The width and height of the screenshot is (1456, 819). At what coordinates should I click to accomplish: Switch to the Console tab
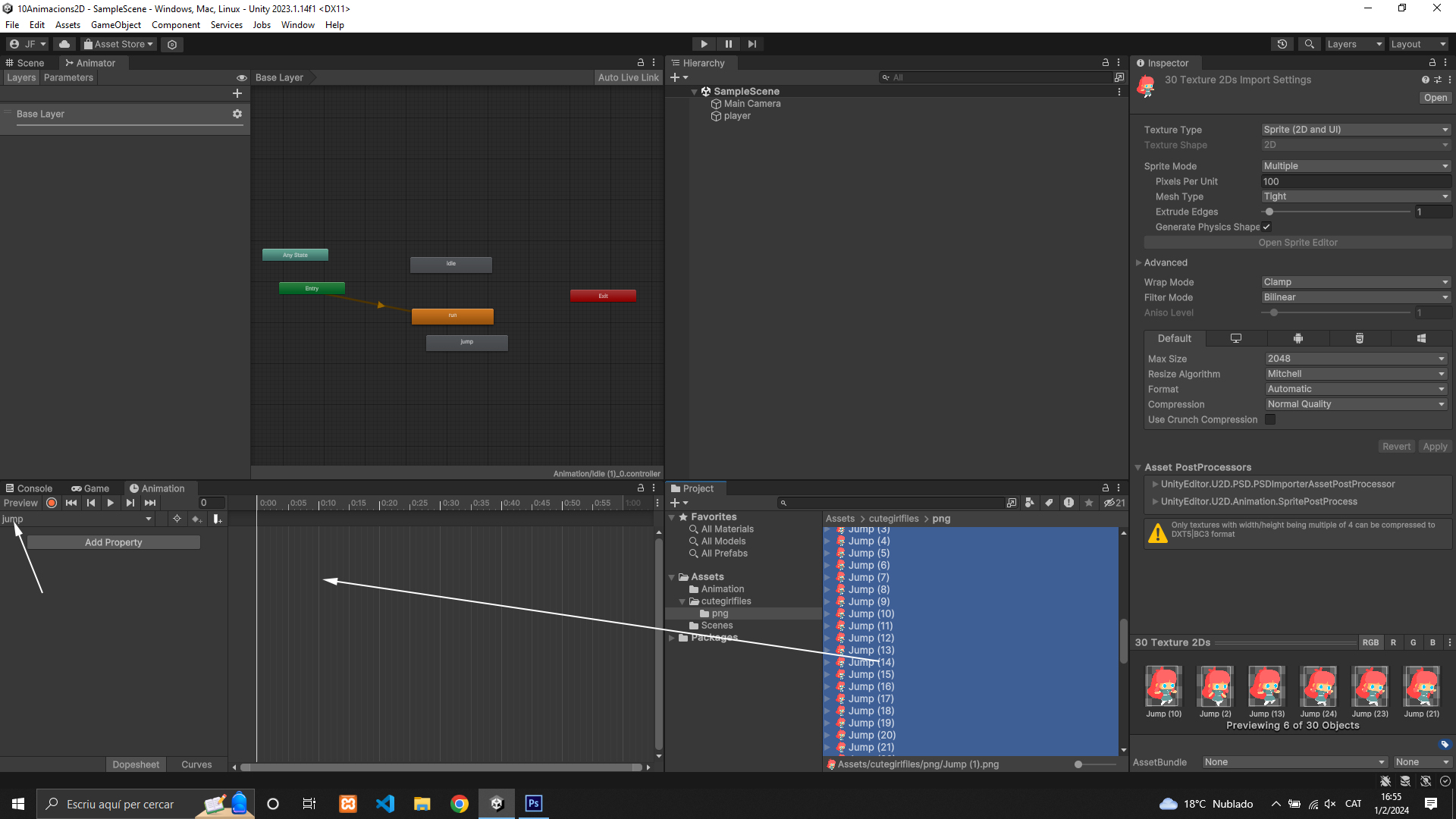coord(29,488)
